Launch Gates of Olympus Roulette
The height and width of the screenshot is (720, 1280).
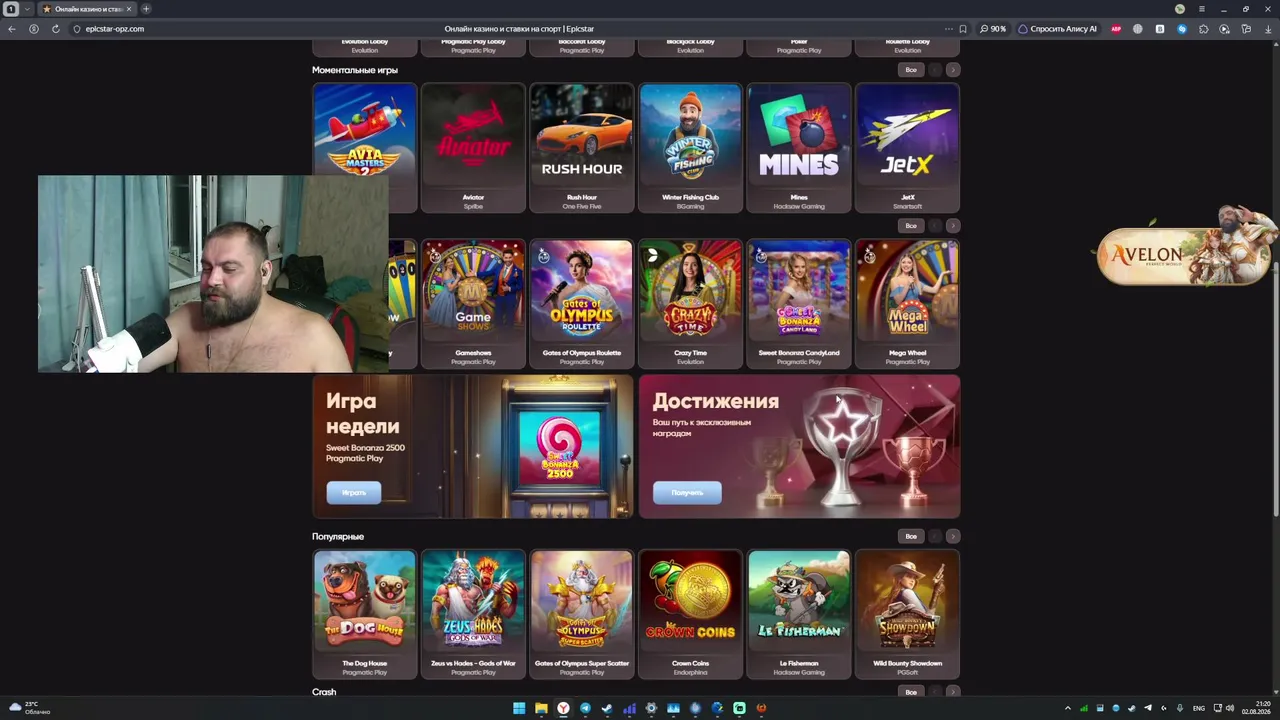pos(582,304)
